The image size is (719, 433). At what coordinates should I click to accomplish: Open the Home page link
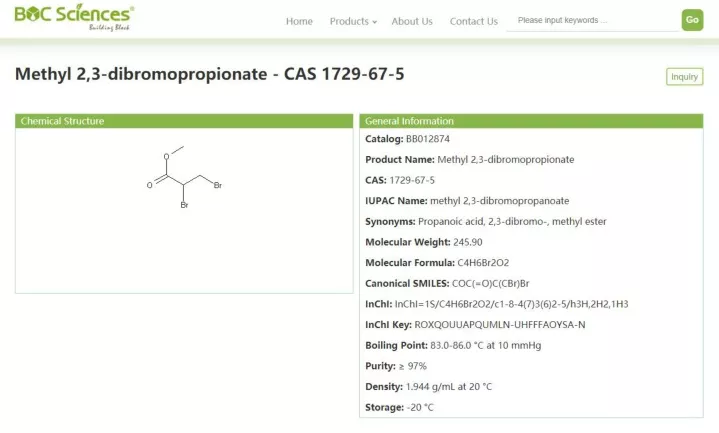[299, 21]
